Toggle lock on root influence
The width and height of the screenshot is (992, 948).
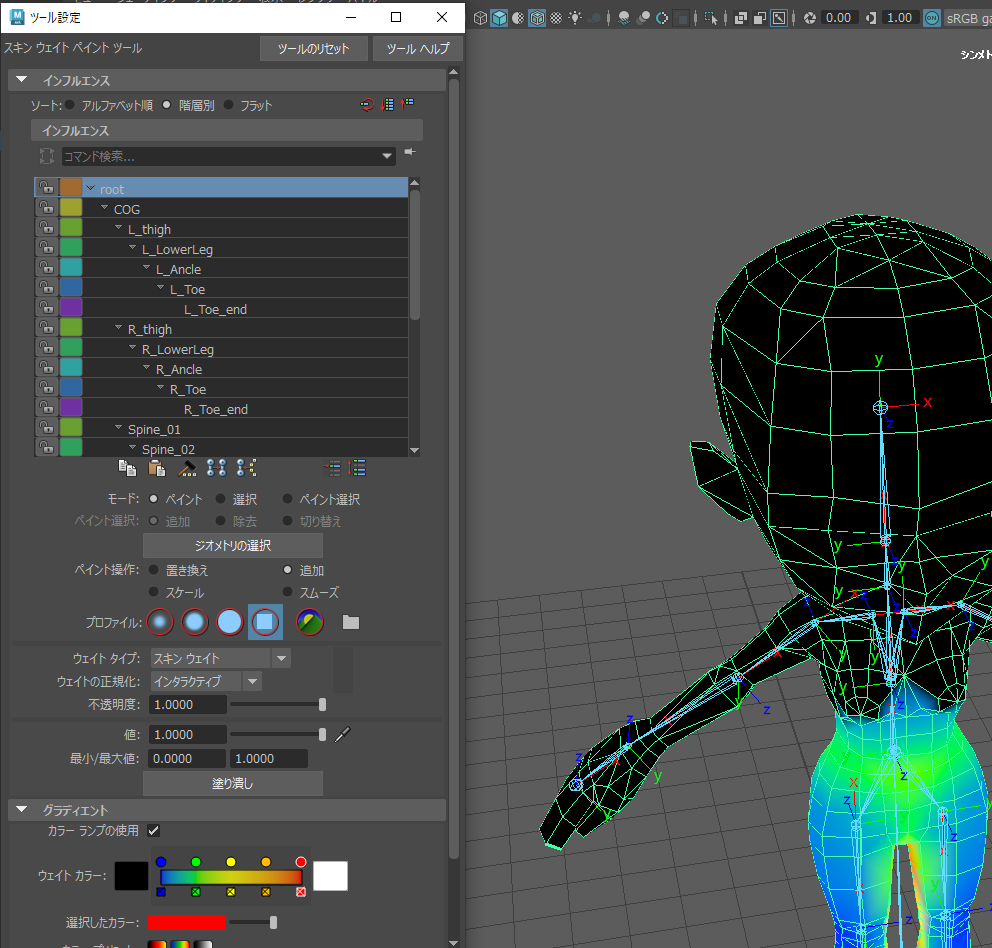click(x=46, y=187)
